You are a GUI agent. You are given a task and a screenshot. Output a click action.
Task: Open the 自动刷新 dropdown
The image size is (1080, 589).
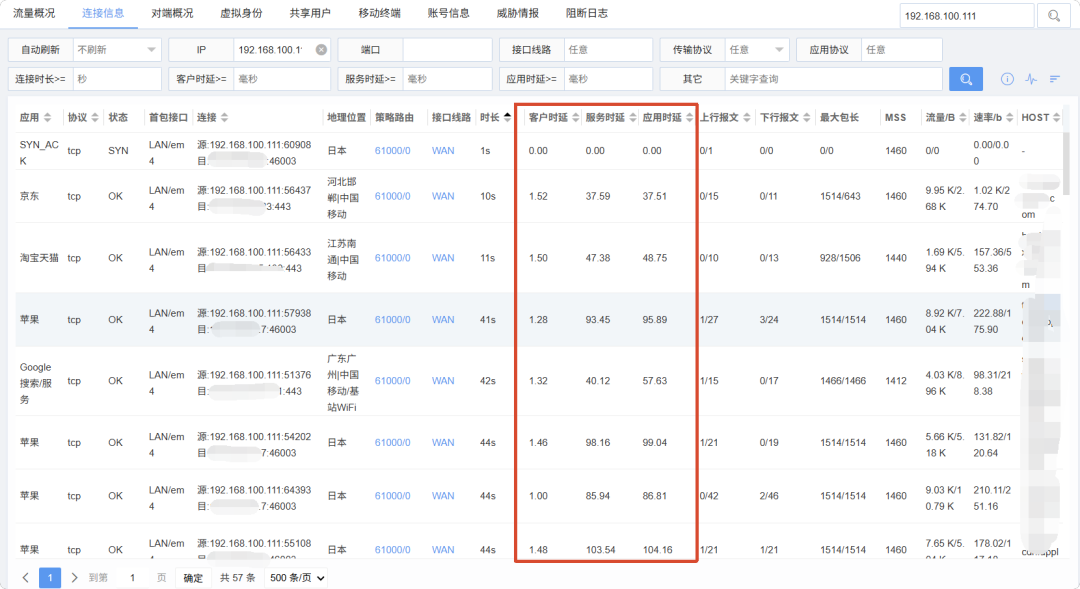[116, 50]
